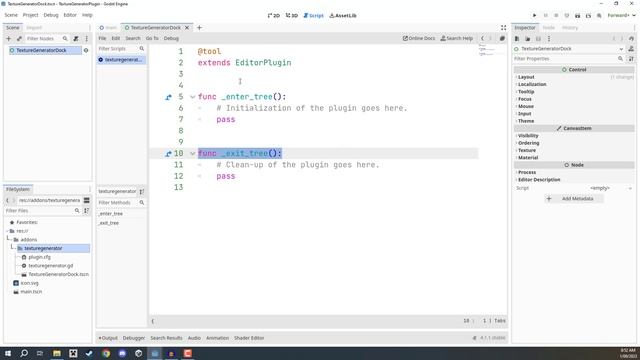640x360 pixels.
Task: Click override indicator icon on line 5
Action: pyautogui.click(x=168, y=97)
